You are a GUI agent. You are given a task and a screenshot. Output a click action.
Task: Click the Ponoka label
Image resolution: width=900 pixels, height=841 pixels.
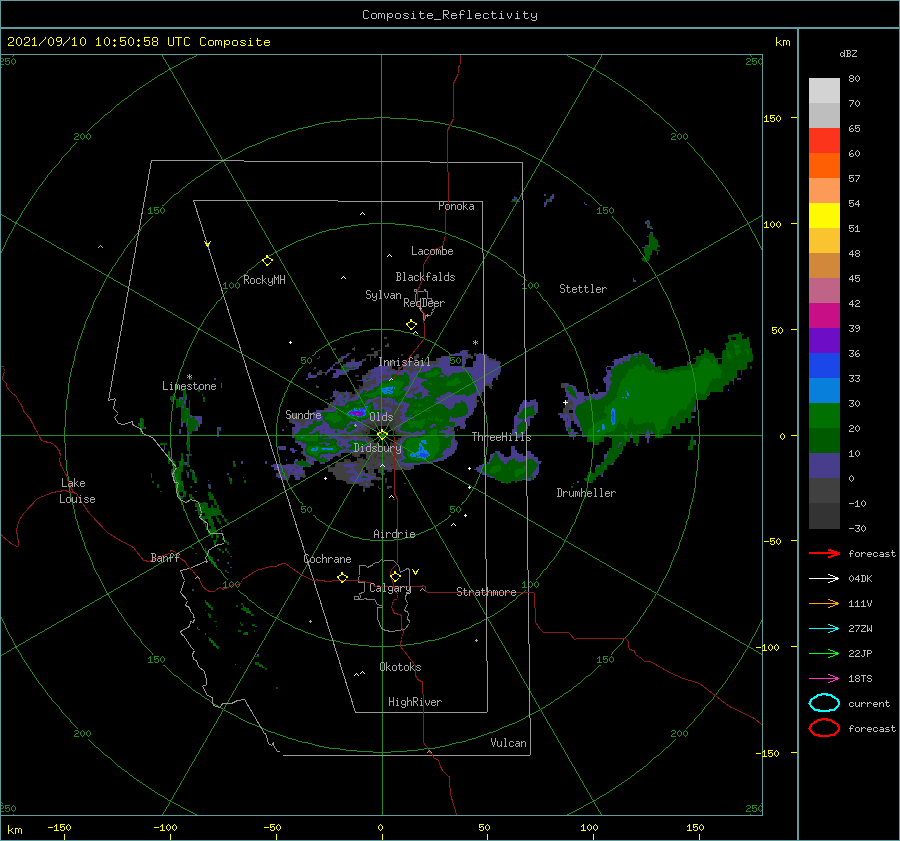(x=456, y=206)
